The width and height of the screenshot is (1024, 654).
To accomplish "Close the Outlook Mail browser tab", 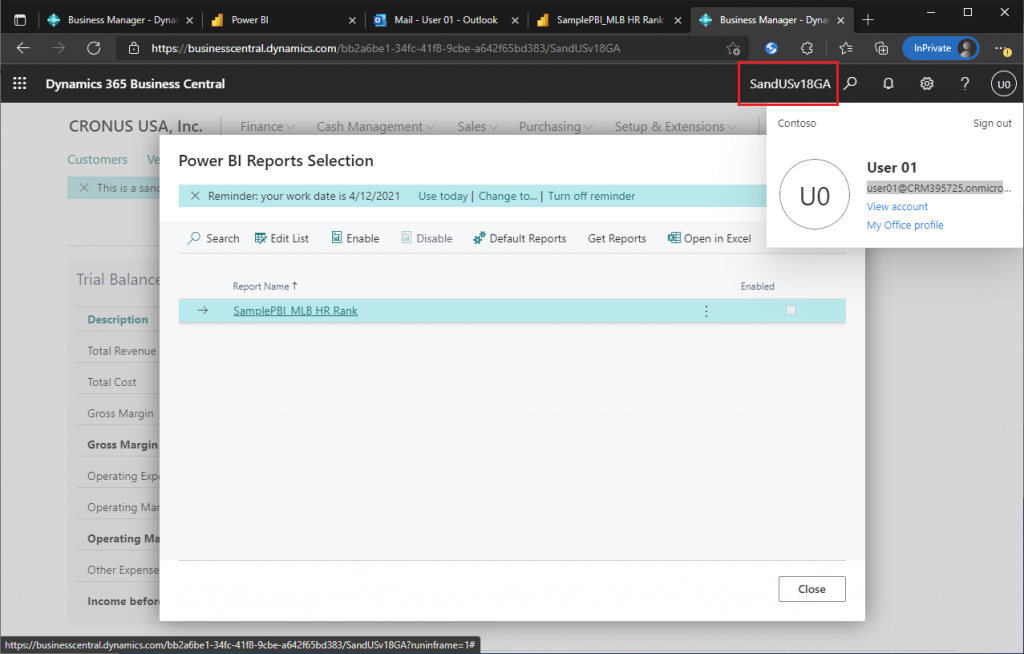I will 515,20.
